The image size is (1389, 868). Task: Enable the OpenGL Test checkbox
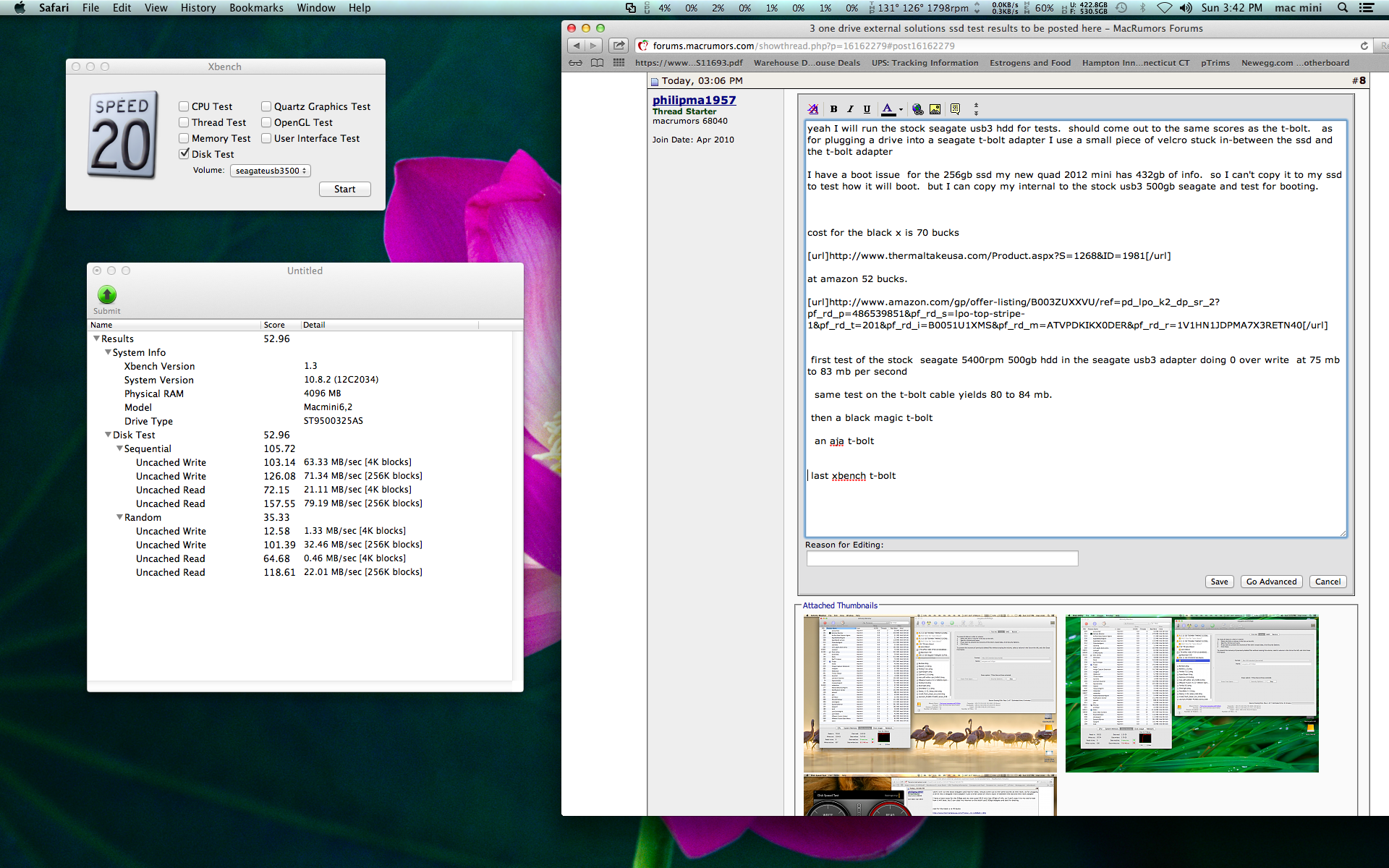coord(266,122)
